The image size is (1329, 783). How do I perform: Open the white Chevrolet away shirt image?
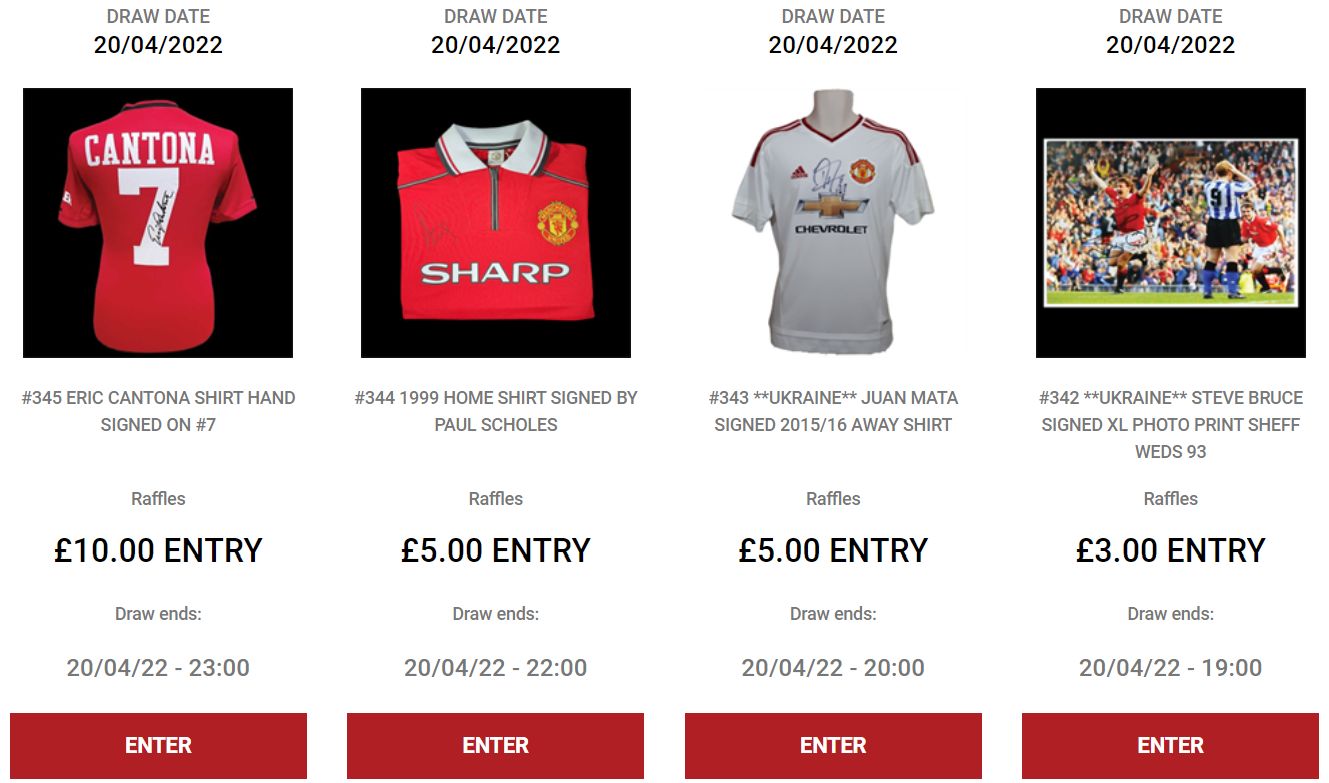pos(833,223)
